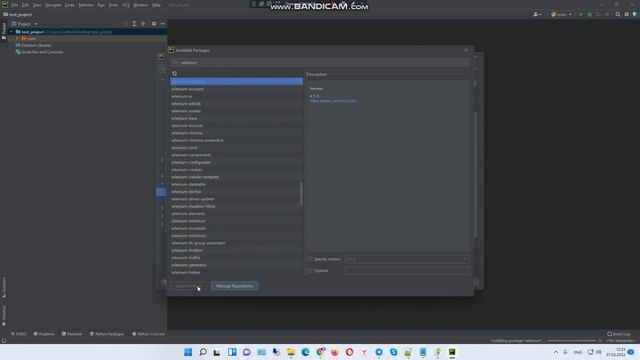Open Telegram from taskbar

(x=379, y=352)
